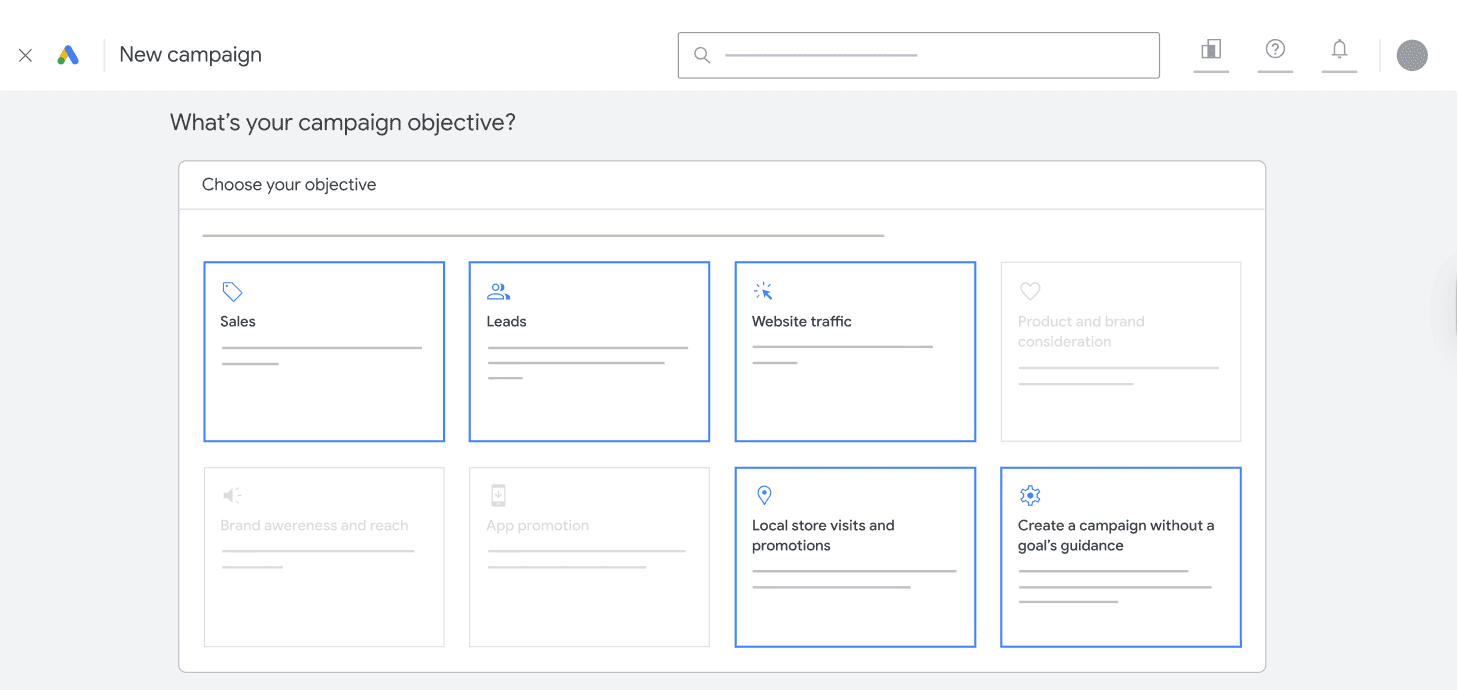Choose Create a campaign without goal's guidance
Image resolution: width=1459 pixels, height=690 pixels.
coord(1120,557)
